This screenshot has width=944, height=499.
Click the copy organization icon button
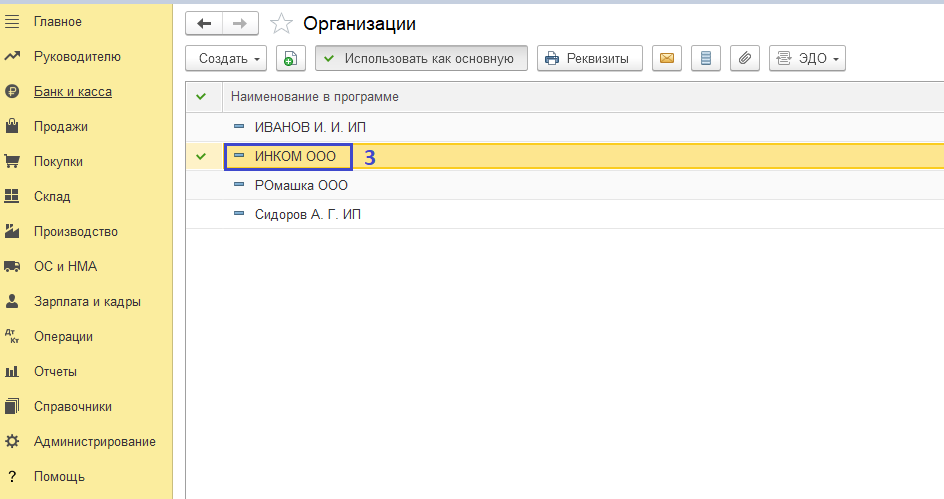click(x=290, y=58)
